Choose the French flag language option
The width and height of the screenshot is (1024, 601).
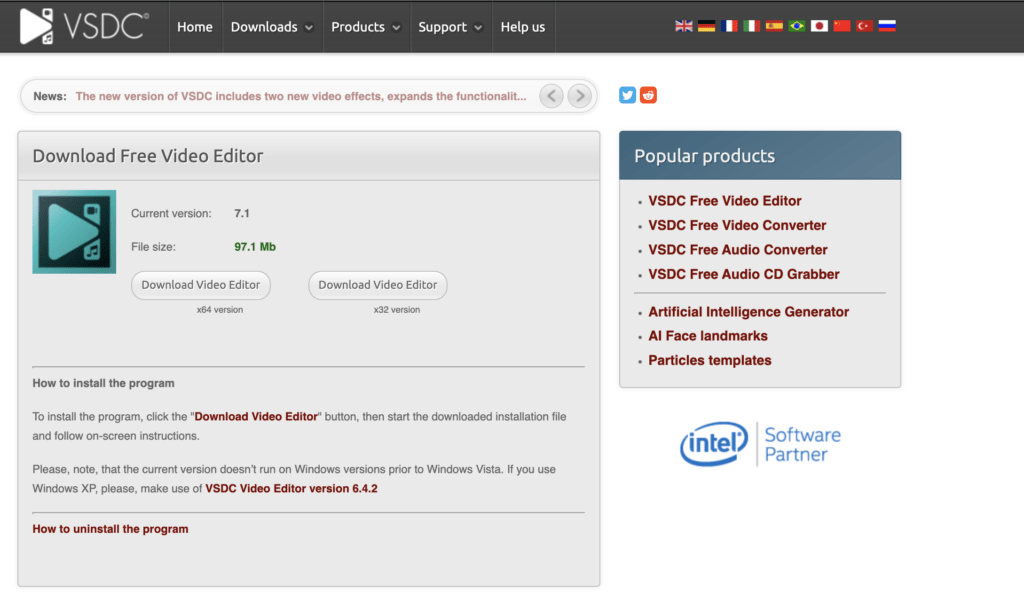(x=729, y=26)
